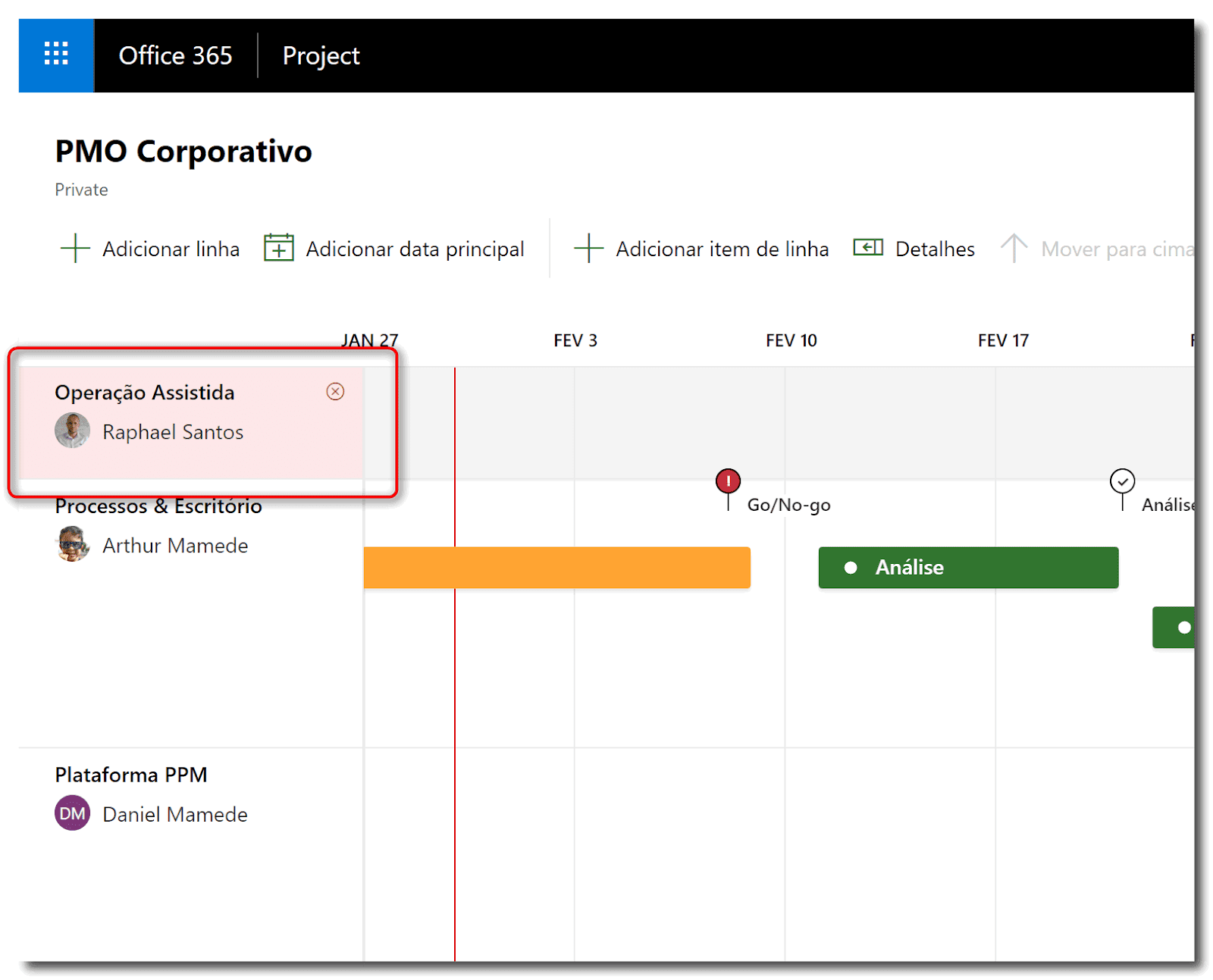
Task: Select the Plataforma PPM row title
Action: [x=131, y=775]
